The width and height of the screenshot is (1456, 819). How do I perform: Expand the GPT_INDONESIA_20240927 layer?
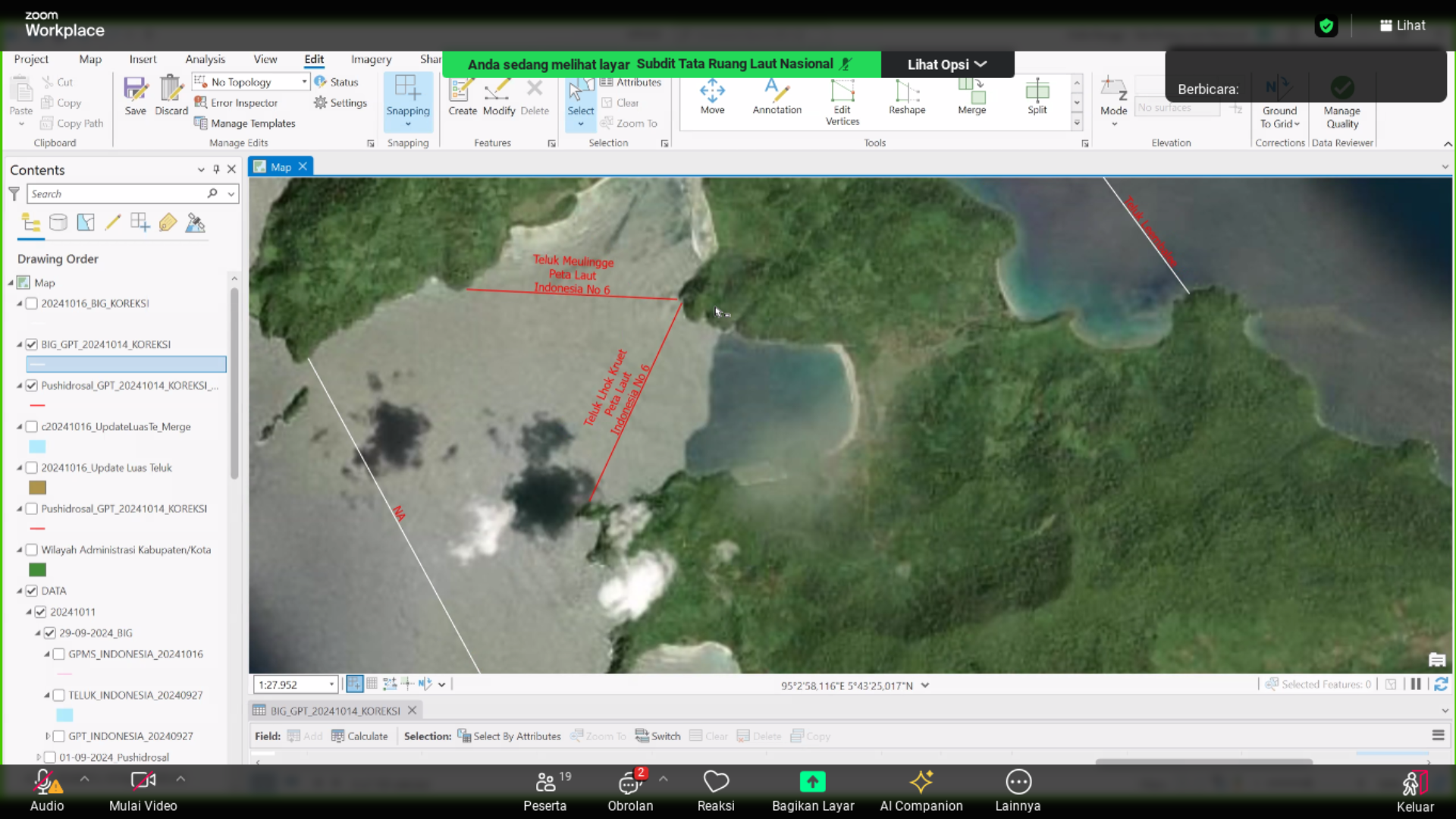(x=48, y=736)
